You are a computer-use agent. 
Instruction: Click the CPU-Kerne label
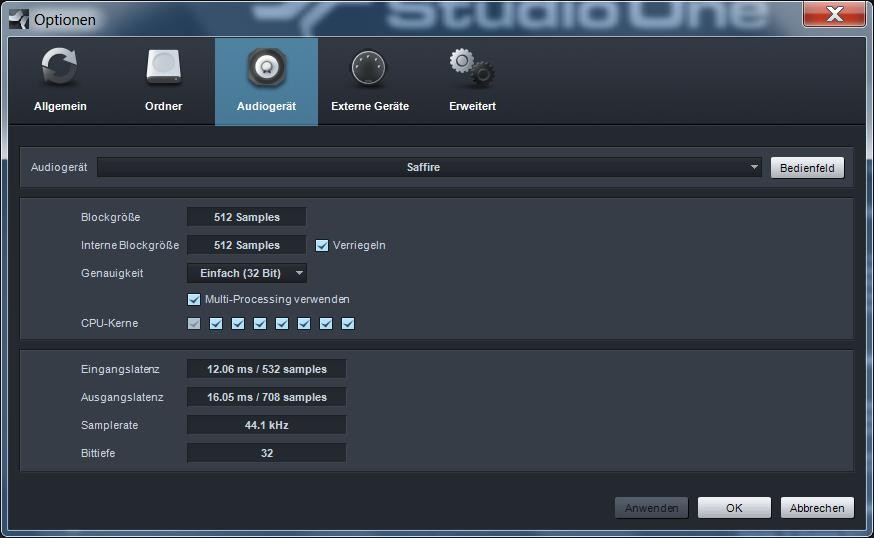coord(109,323)
